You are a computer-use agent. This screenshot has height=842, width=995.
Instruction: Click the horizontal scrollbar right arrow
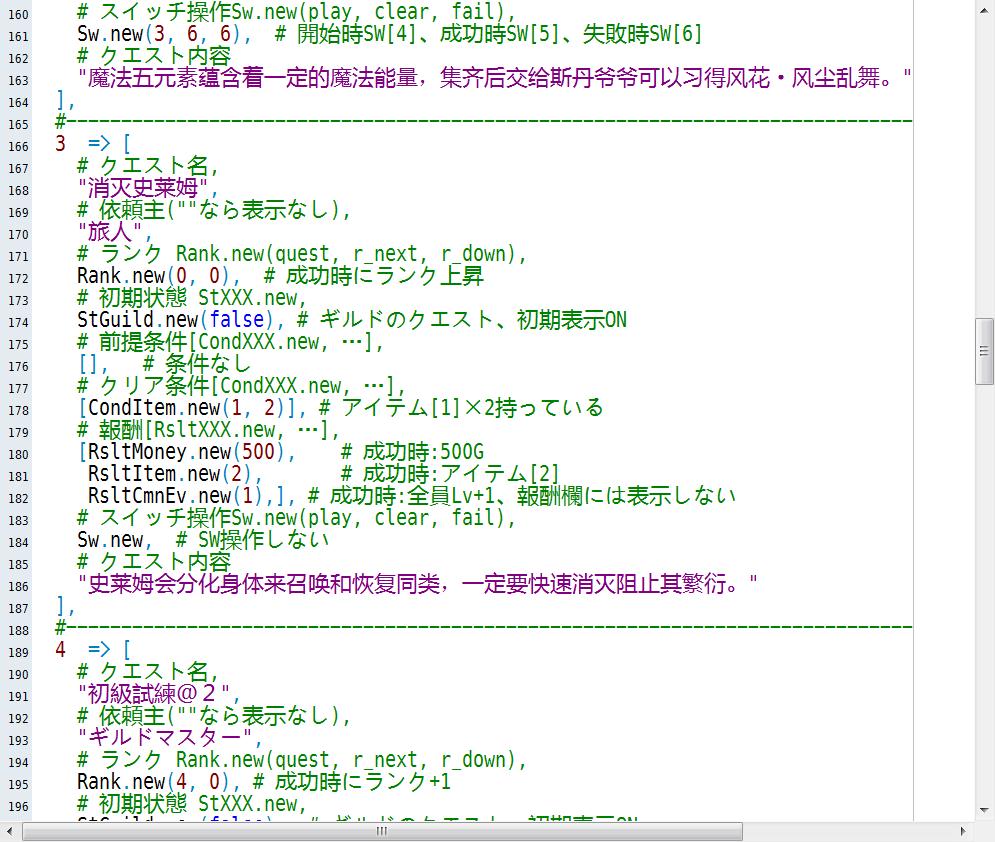click(x=962, y=831)
